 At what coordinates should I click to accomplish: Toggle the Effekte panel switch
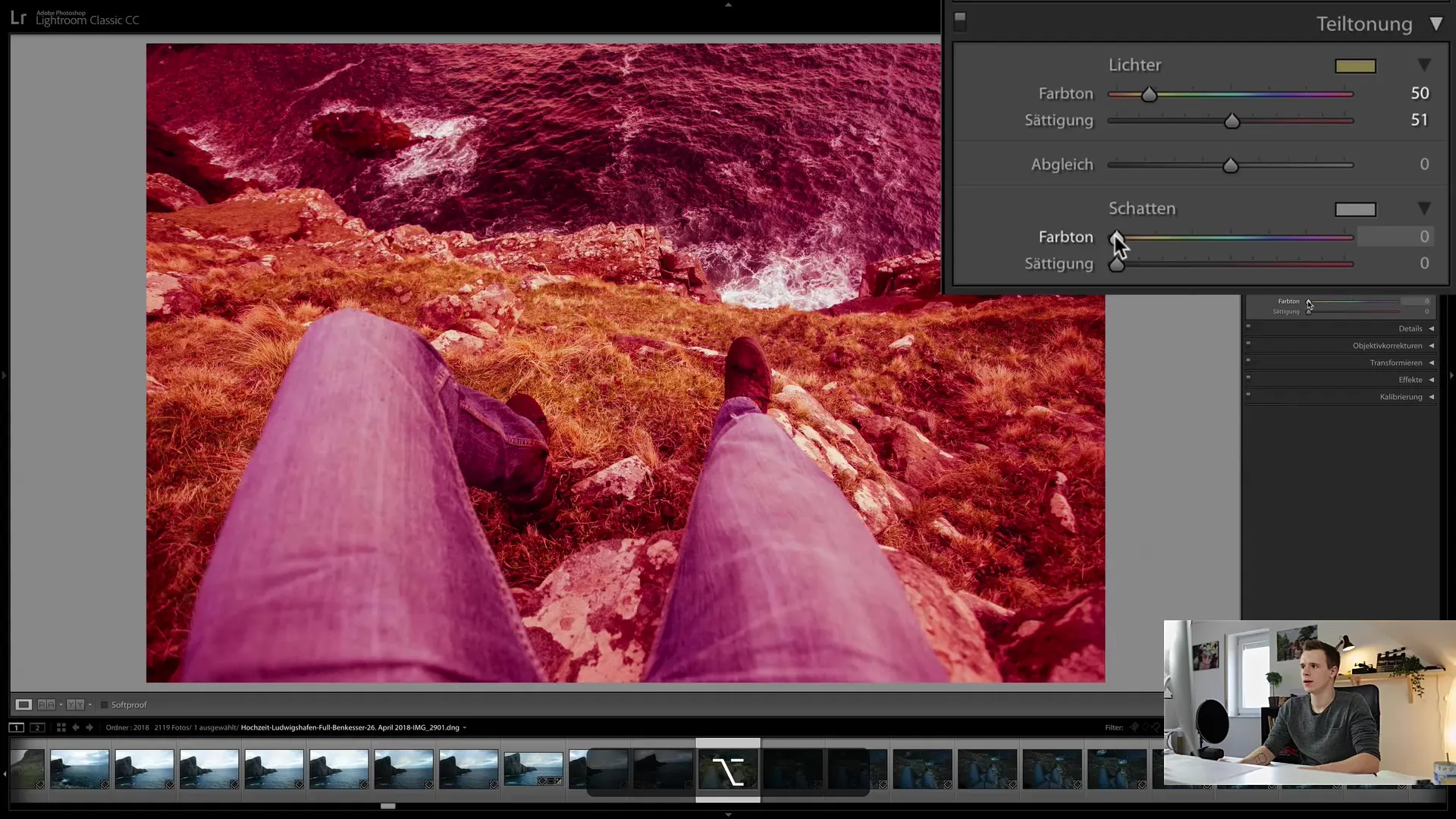(1248, 377)
